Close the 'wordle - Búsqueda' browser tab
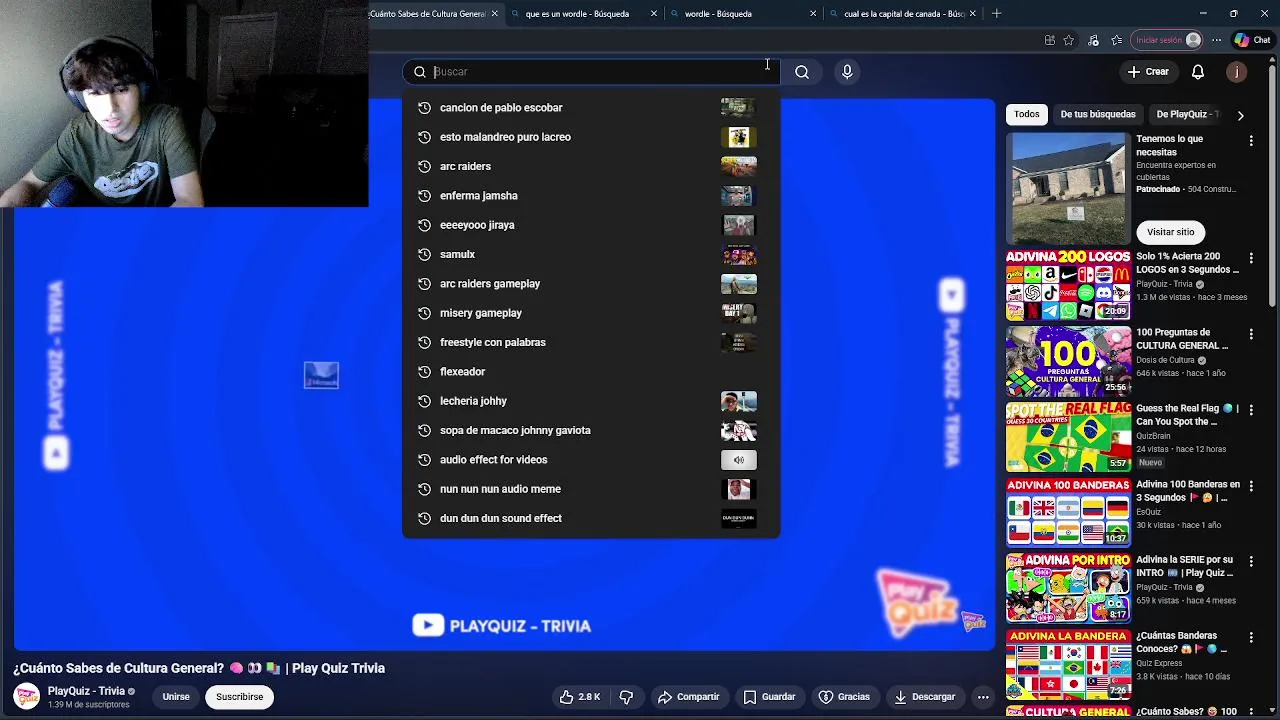This screenshot has height=720, width=1280. tap(813, 14)
